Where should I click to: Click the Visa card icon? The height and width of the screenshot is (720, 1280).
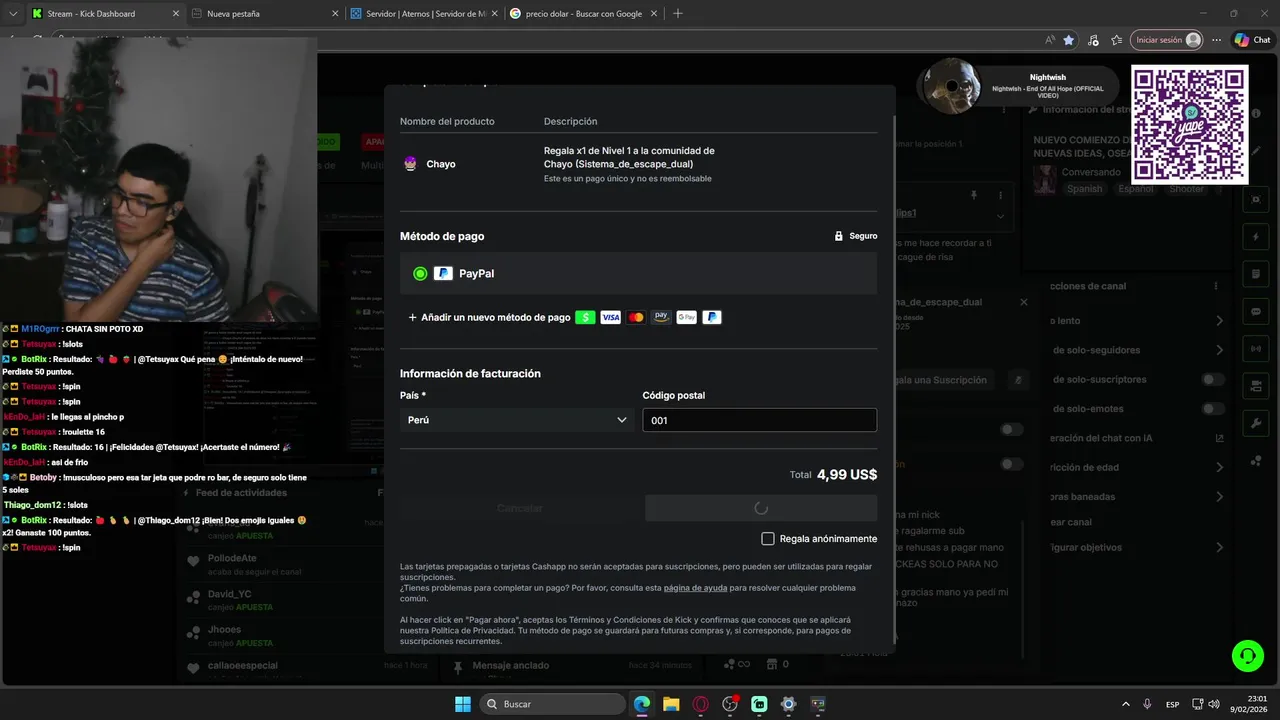click(610, 317)
